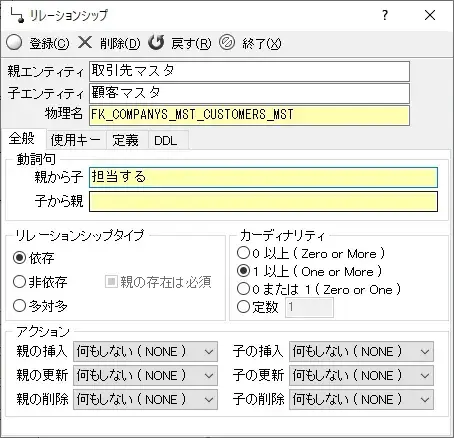Open the 子の削除 action dropdown
Image resolution: width=454 pixels, height=438 pixels.
coord(361,399)
